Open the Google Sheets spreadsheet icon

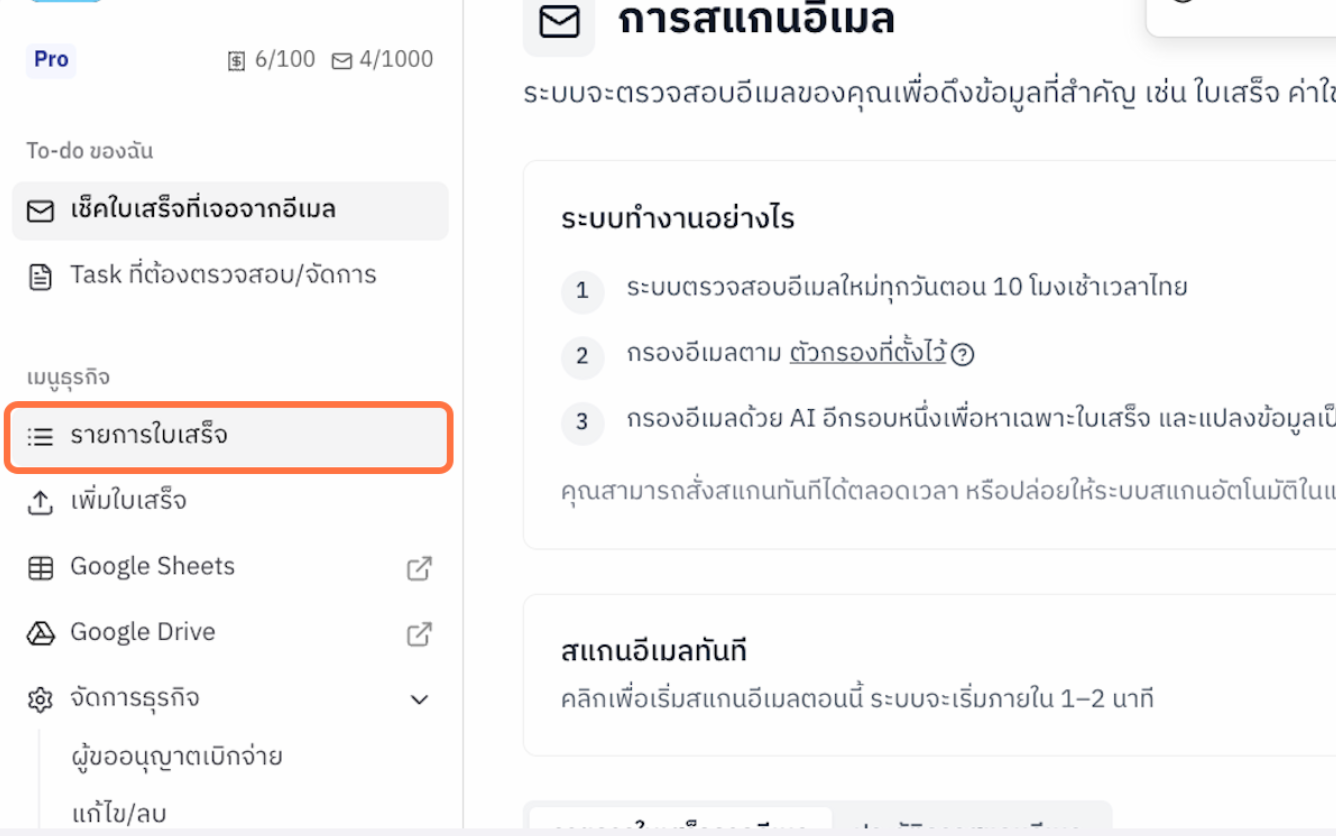coord(40,566)
